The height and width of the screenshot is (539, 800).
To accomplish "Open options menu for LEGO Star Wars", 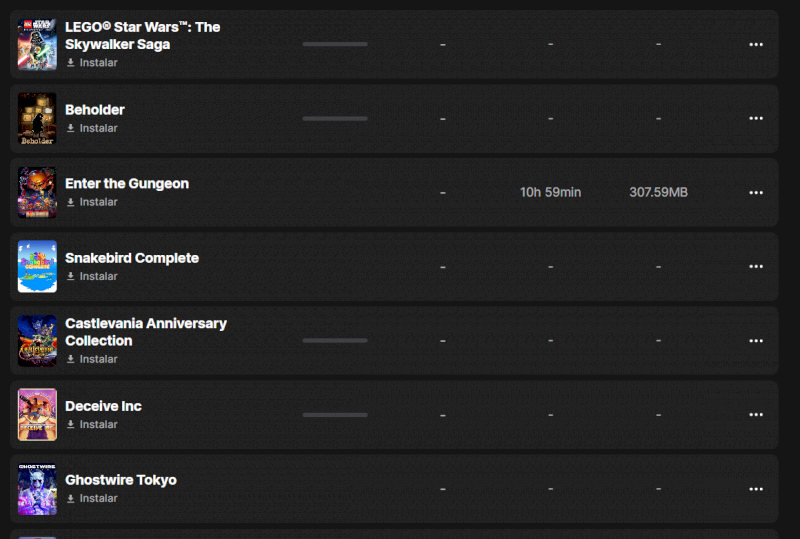I will coord(756,44).
